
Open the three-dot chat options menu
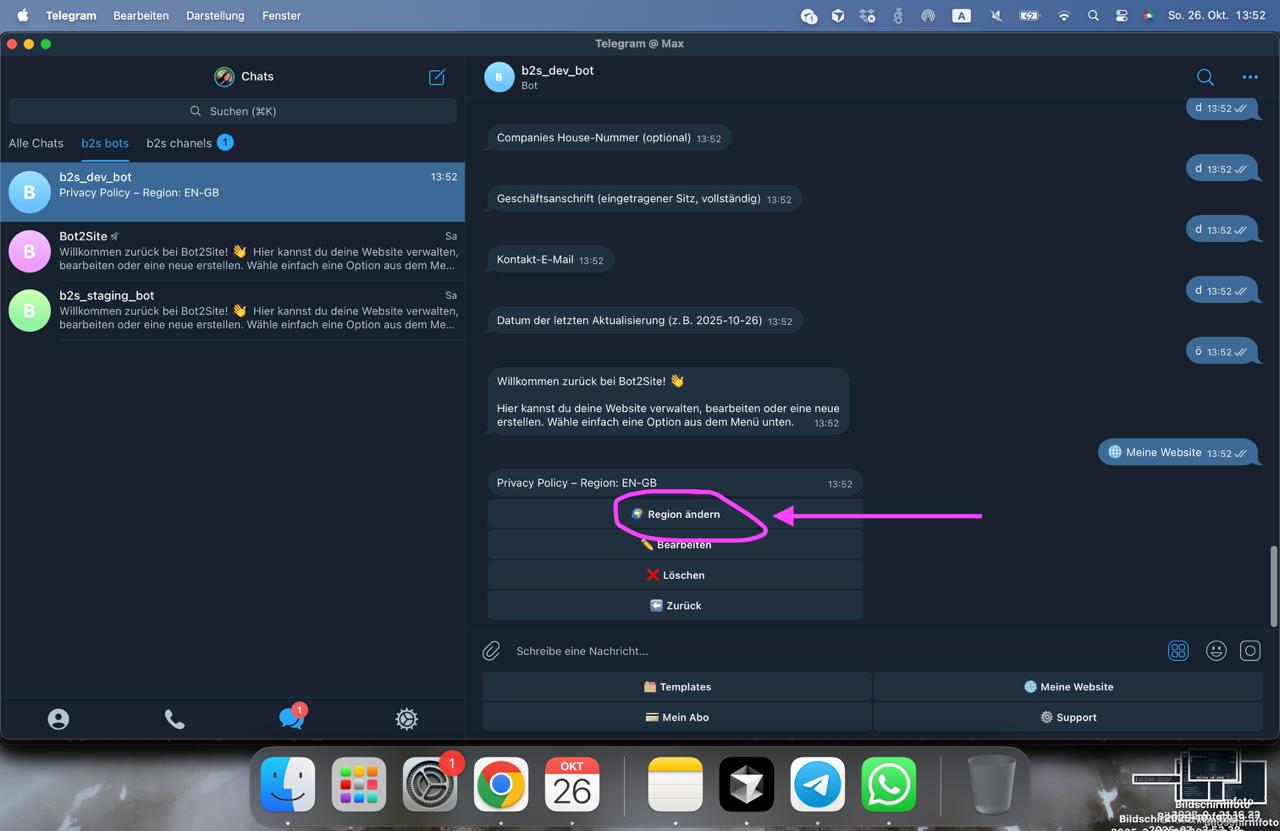pyautogui.click(x=1250, y=77)
